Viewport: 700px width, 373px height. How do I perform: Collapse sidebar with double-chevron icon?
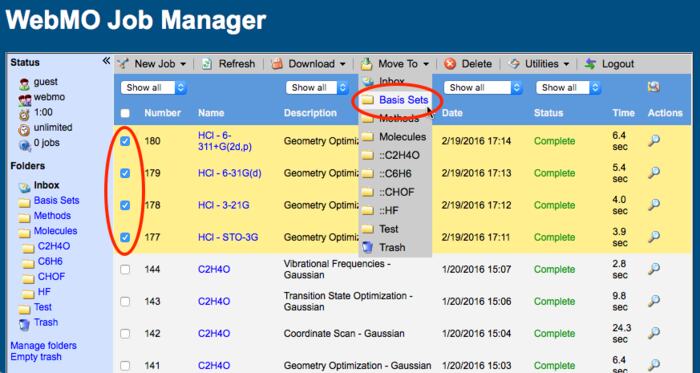pyautogui.click(x=106, y=61)
